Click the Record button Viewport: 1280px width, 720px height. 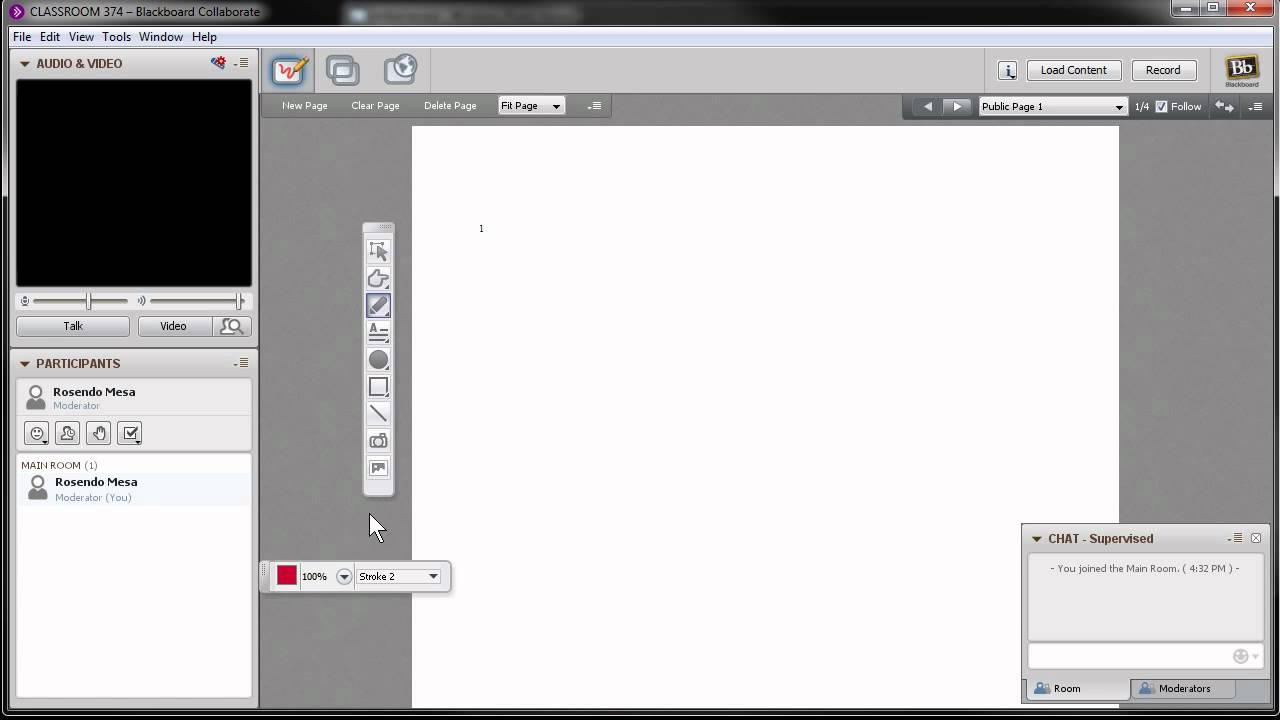pyautogui.click(x=1163, y=70)
